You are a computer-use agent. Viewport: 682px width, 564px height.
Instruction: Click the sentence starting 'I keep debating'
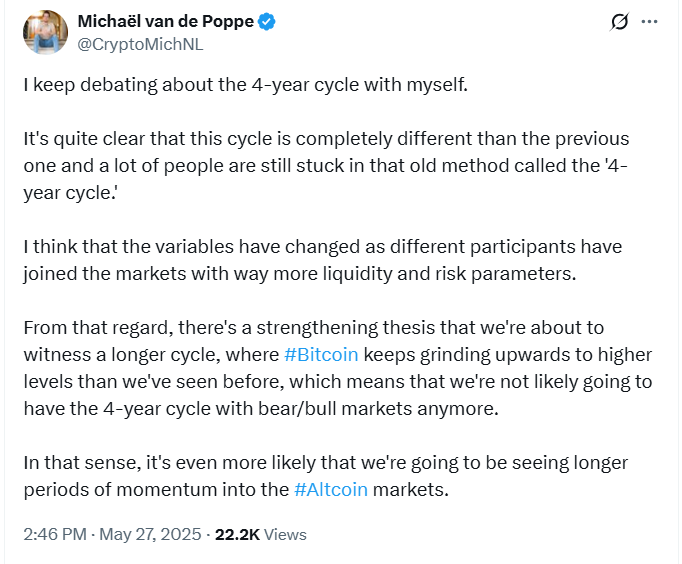(x=245, y=85)
